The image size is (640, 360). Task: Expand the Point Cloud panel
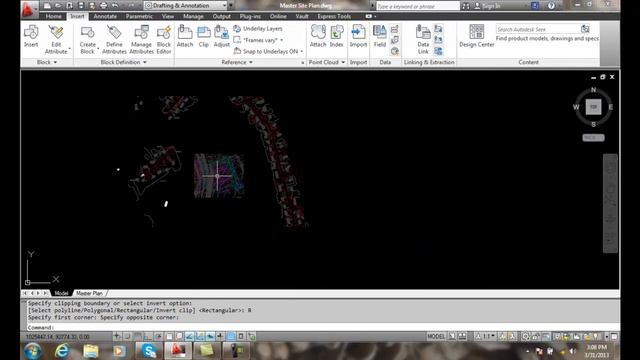click(327, 62)
